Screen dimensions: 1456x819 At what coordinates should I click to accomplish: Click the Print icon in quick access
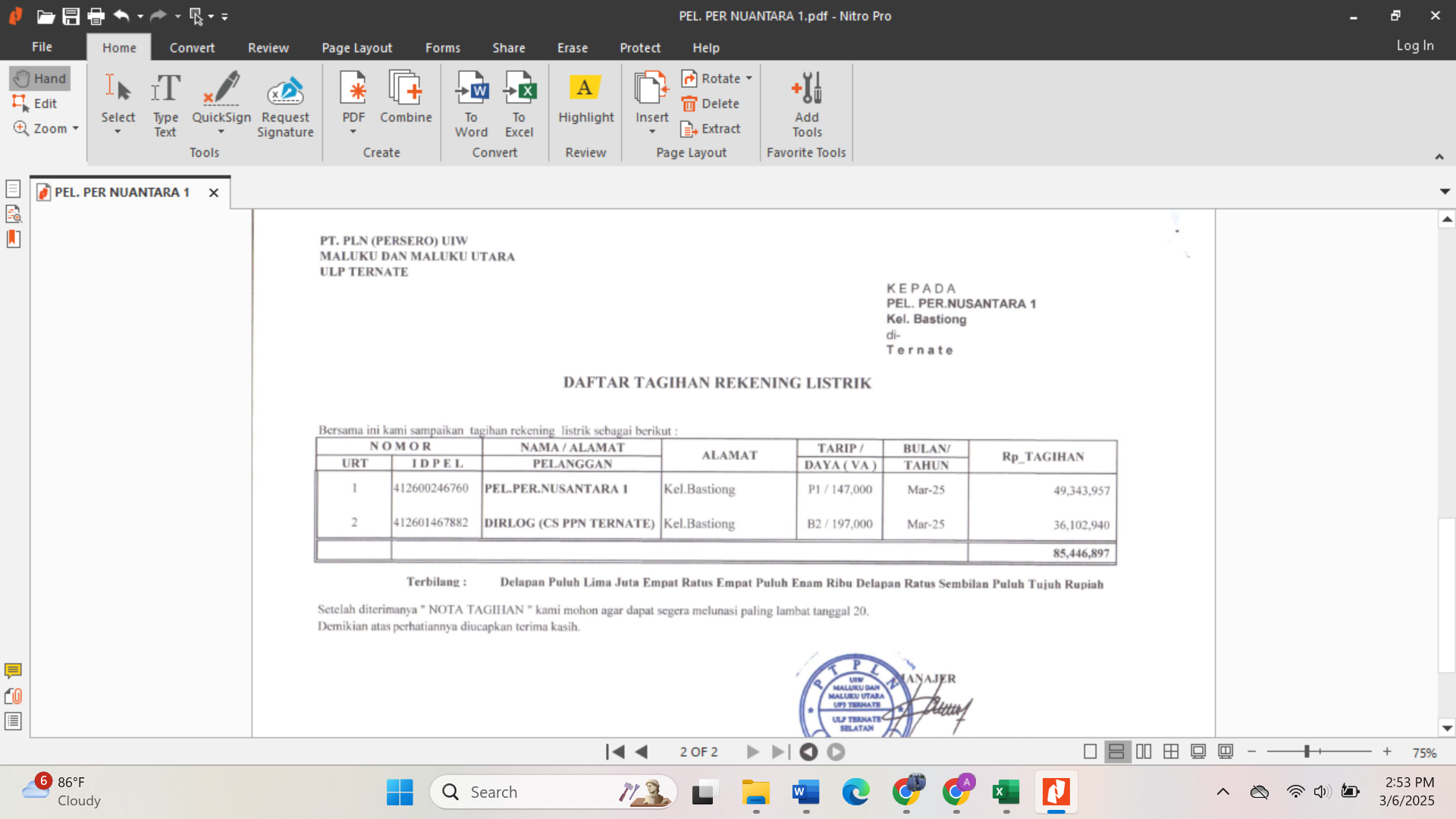[96, 16]
